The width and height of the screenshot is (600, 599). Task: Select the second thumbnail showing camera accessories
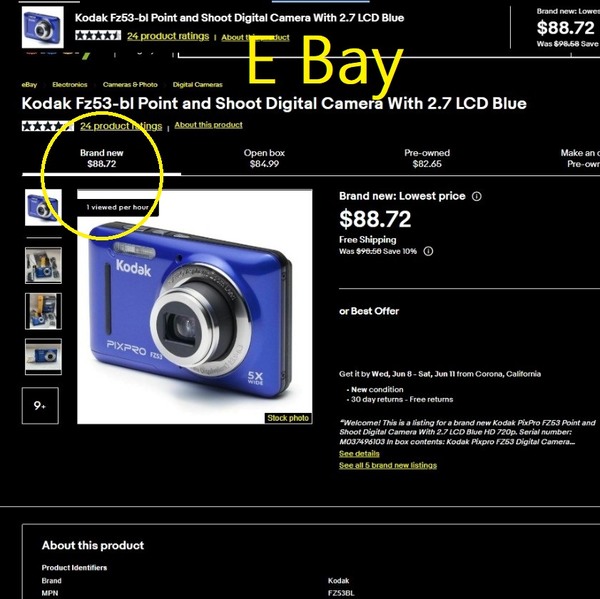[43, 265]
